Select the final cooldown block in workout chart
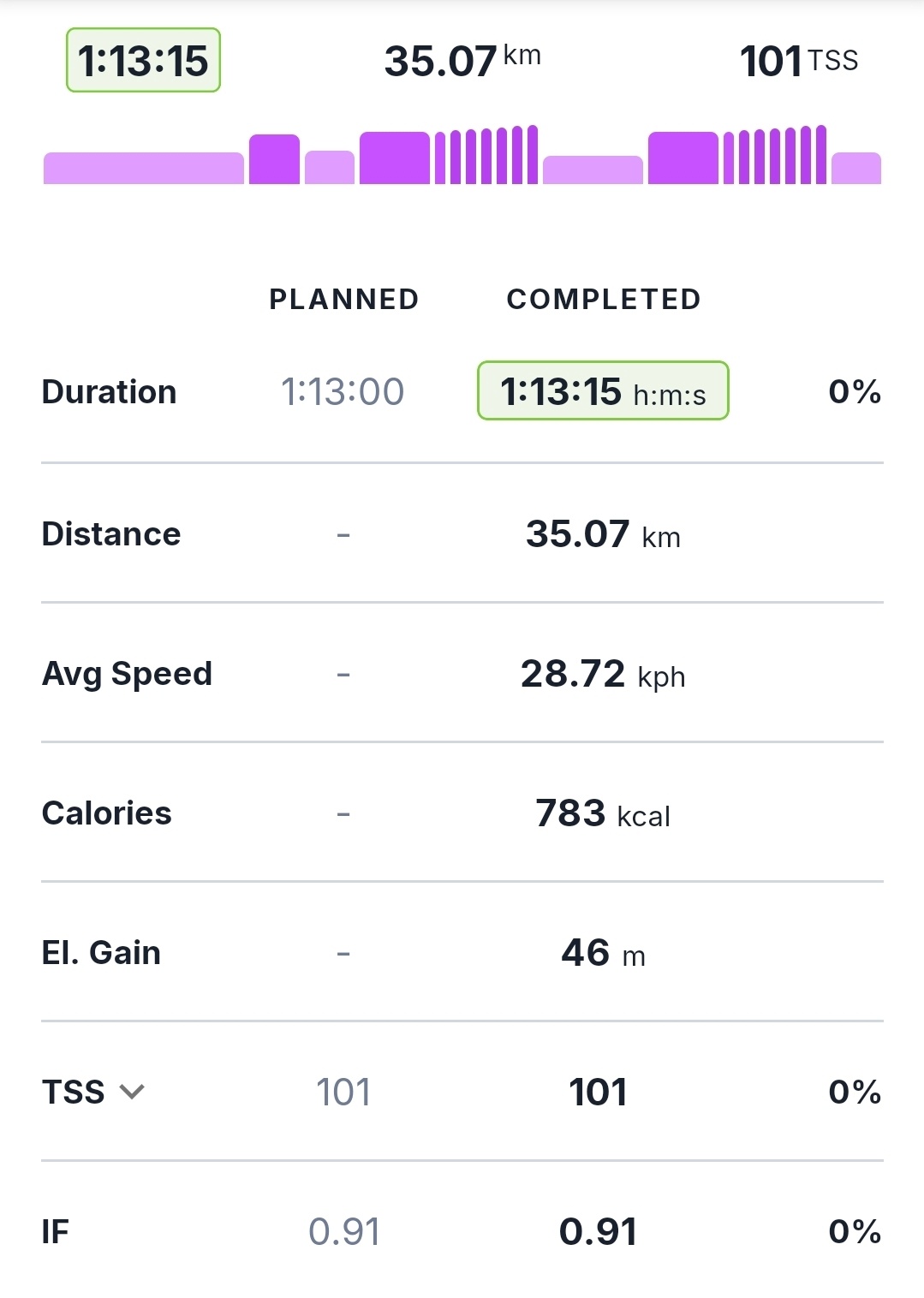This screenshot has height=1298, width=924. click(855, 168)
